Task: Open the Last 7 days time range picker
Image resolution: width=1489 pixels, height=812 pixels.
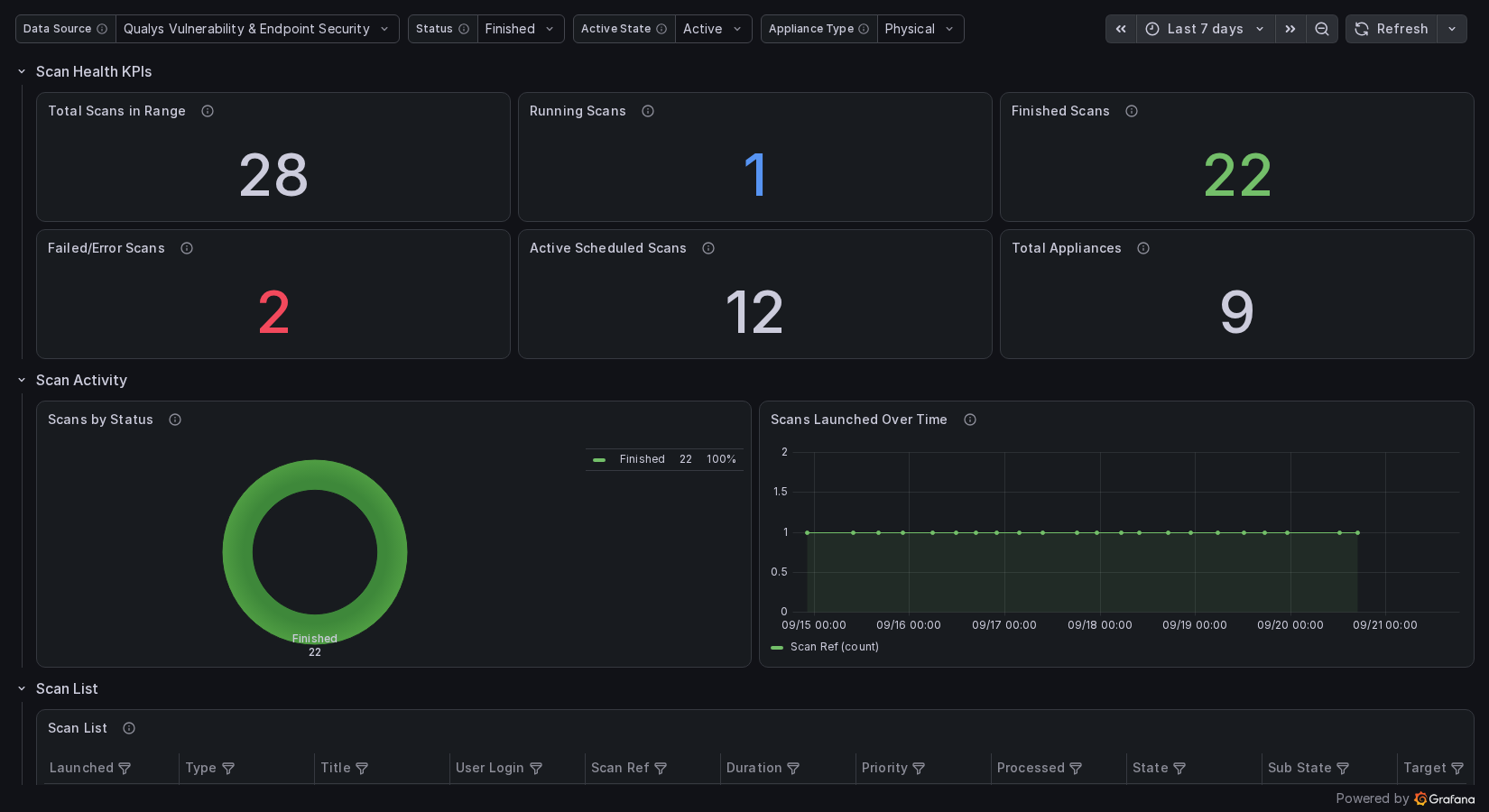Action: 1206,29
